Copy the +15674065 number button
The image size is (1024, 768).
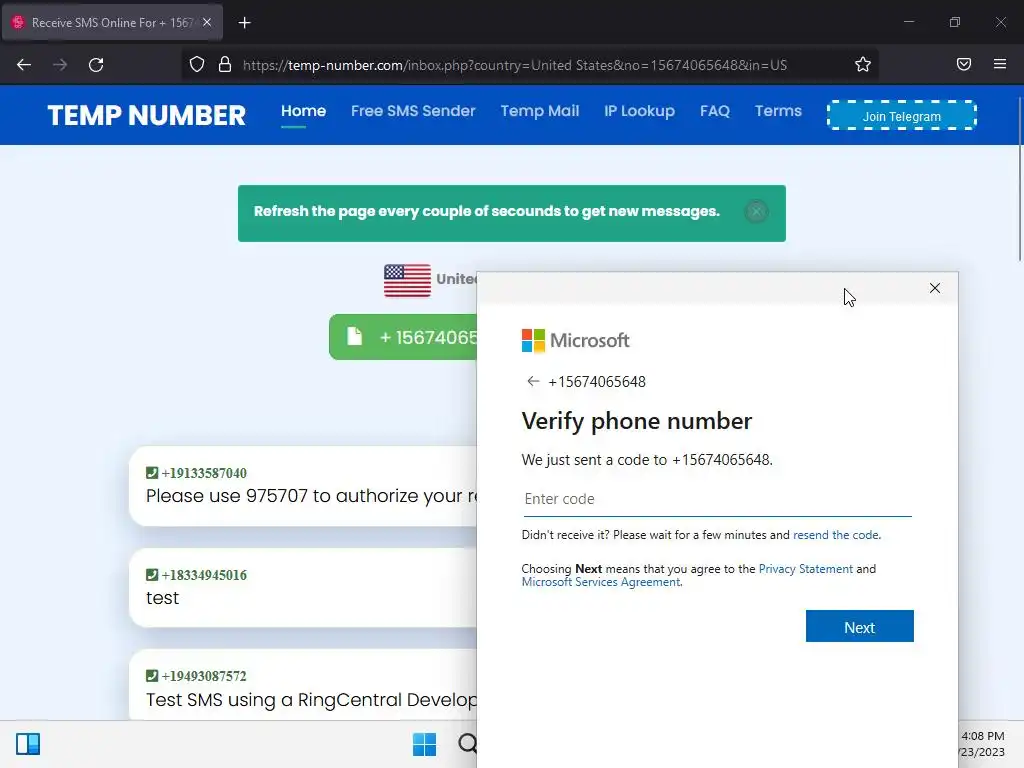click(x=403, y=337)
